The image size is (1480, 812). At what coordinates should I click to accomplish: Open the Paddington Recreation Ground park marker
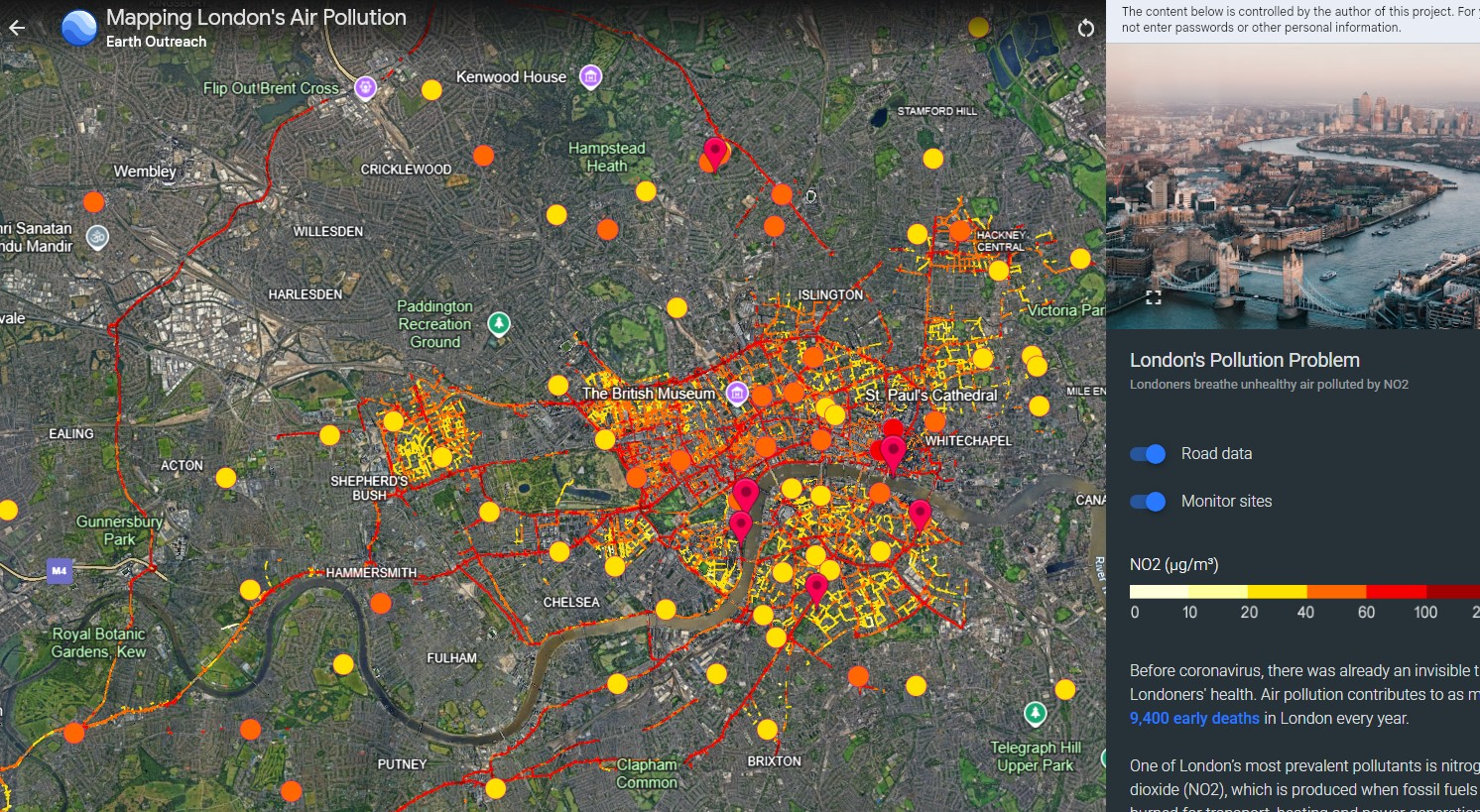pyautogui.click(x=499, y=323)
